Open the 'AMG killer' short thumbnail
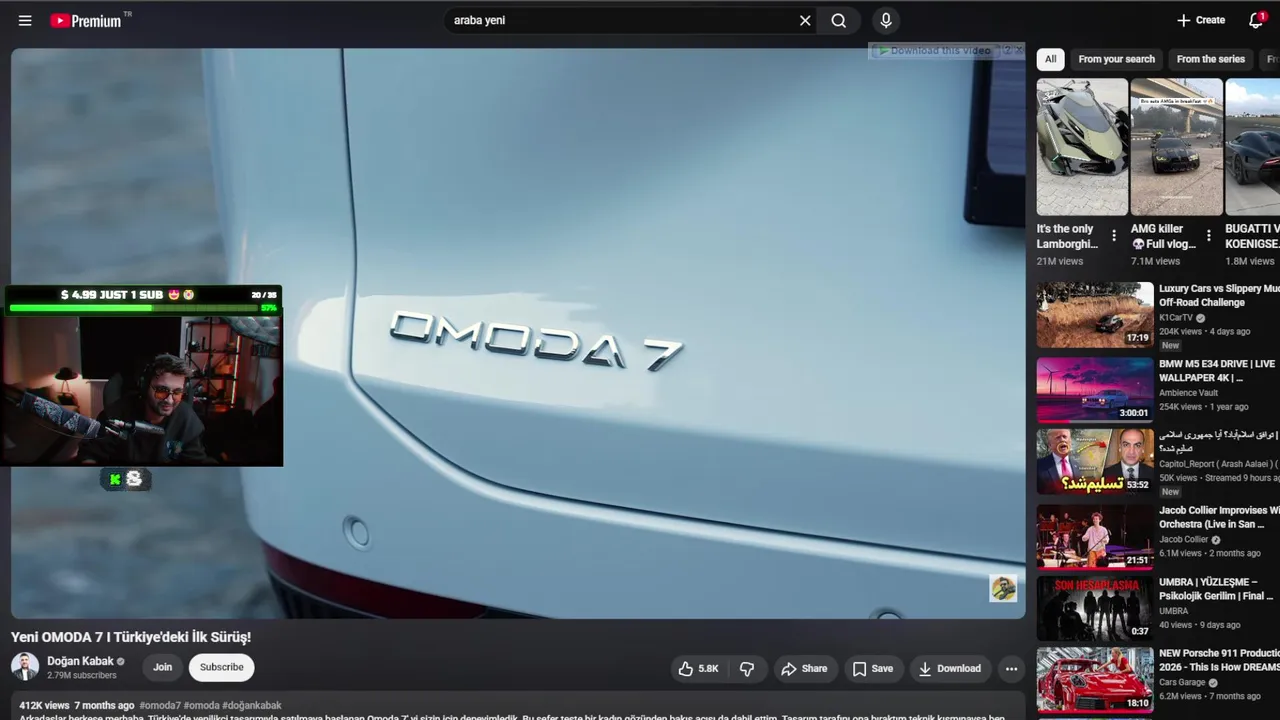The height and width of the screenshot is (720, 1280). 1176,147
